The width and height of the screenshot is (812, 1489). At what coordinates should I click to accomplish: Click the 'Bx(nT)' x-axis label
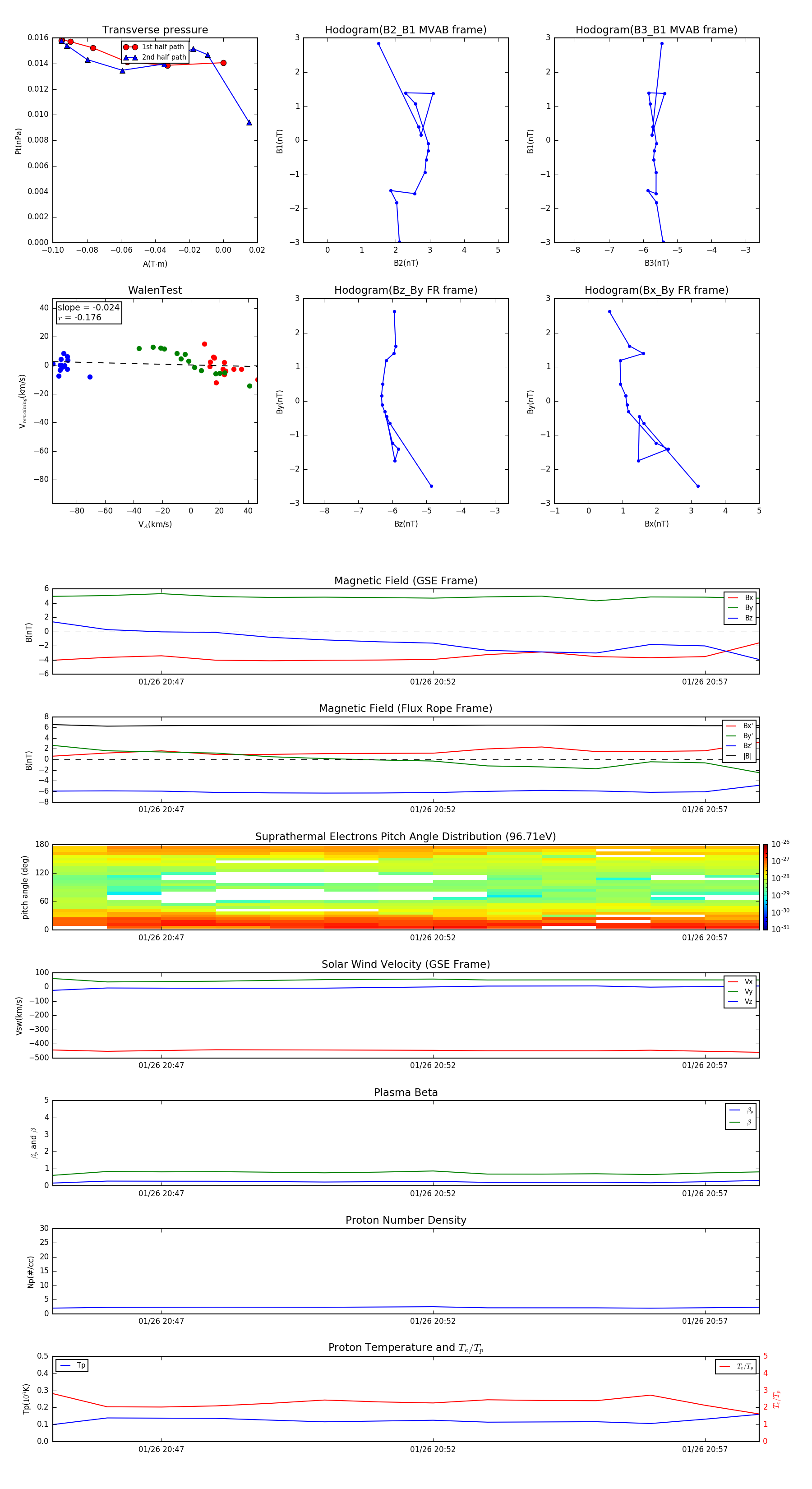tap(656, 524)
